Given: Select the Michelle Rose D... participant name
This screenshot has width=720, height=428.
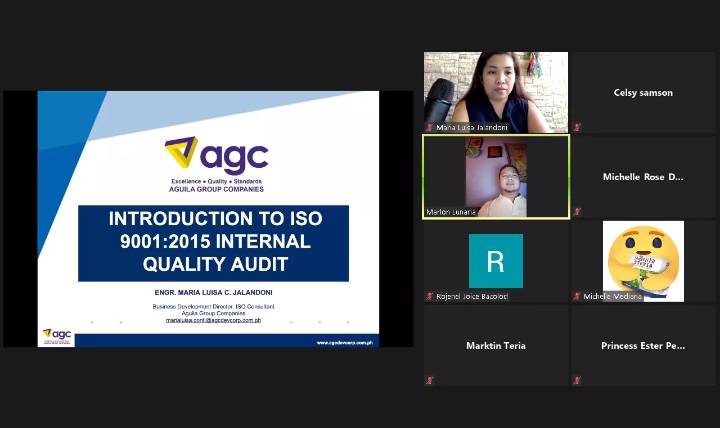Looking at the screenshot, I should tap(643, 177).
